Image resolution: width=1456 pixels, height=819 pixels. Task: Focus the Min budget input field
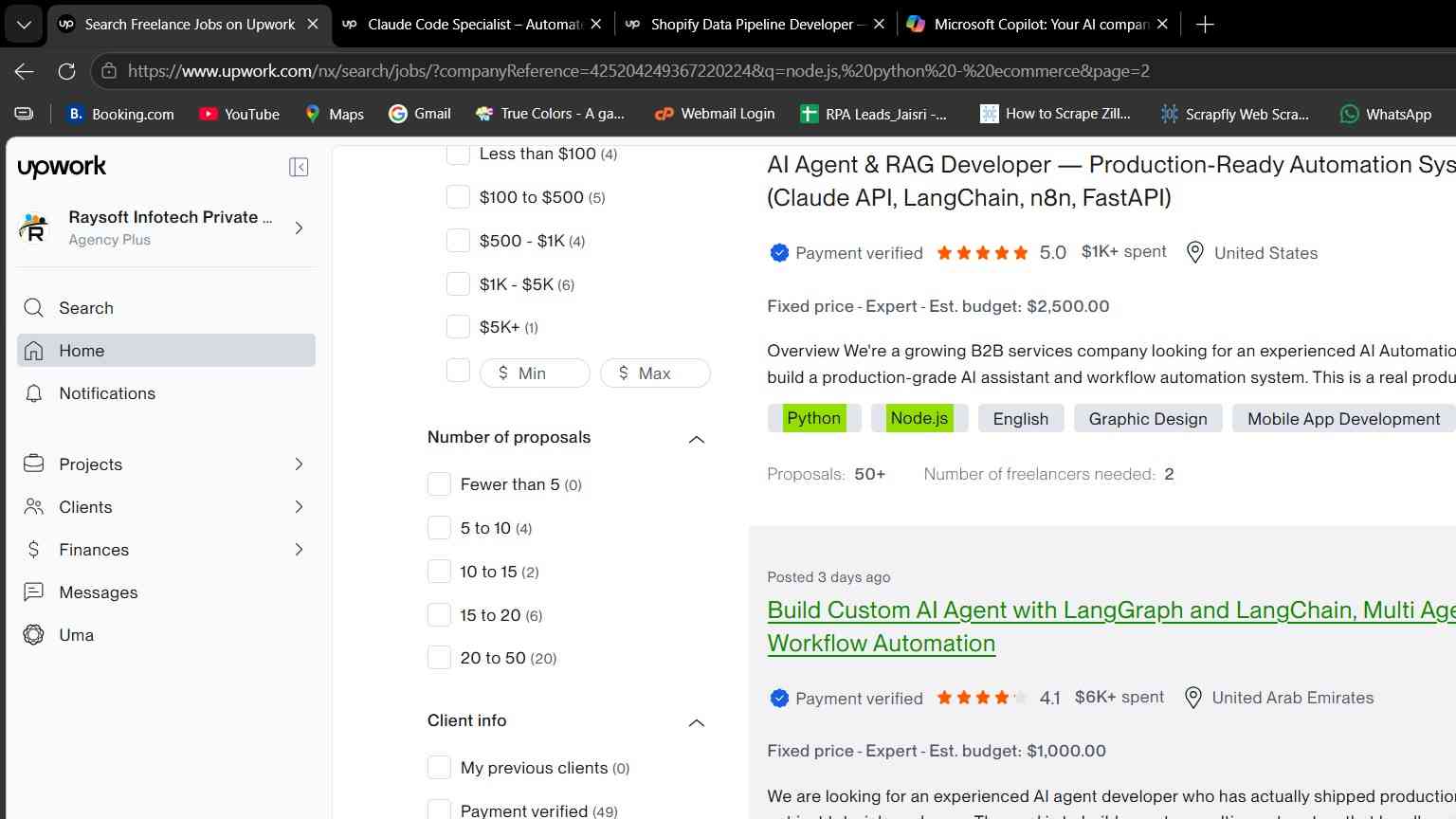pos(535,373)
